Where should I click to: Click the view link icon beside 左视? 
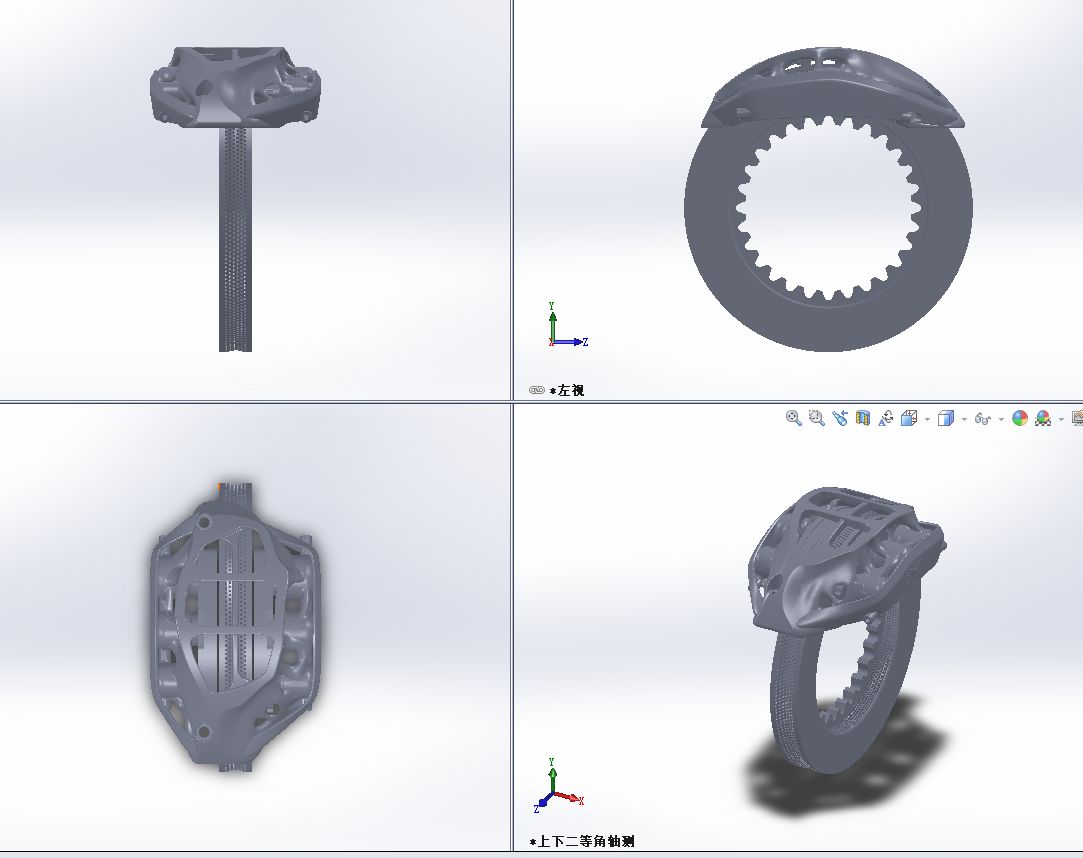(537, 390)
